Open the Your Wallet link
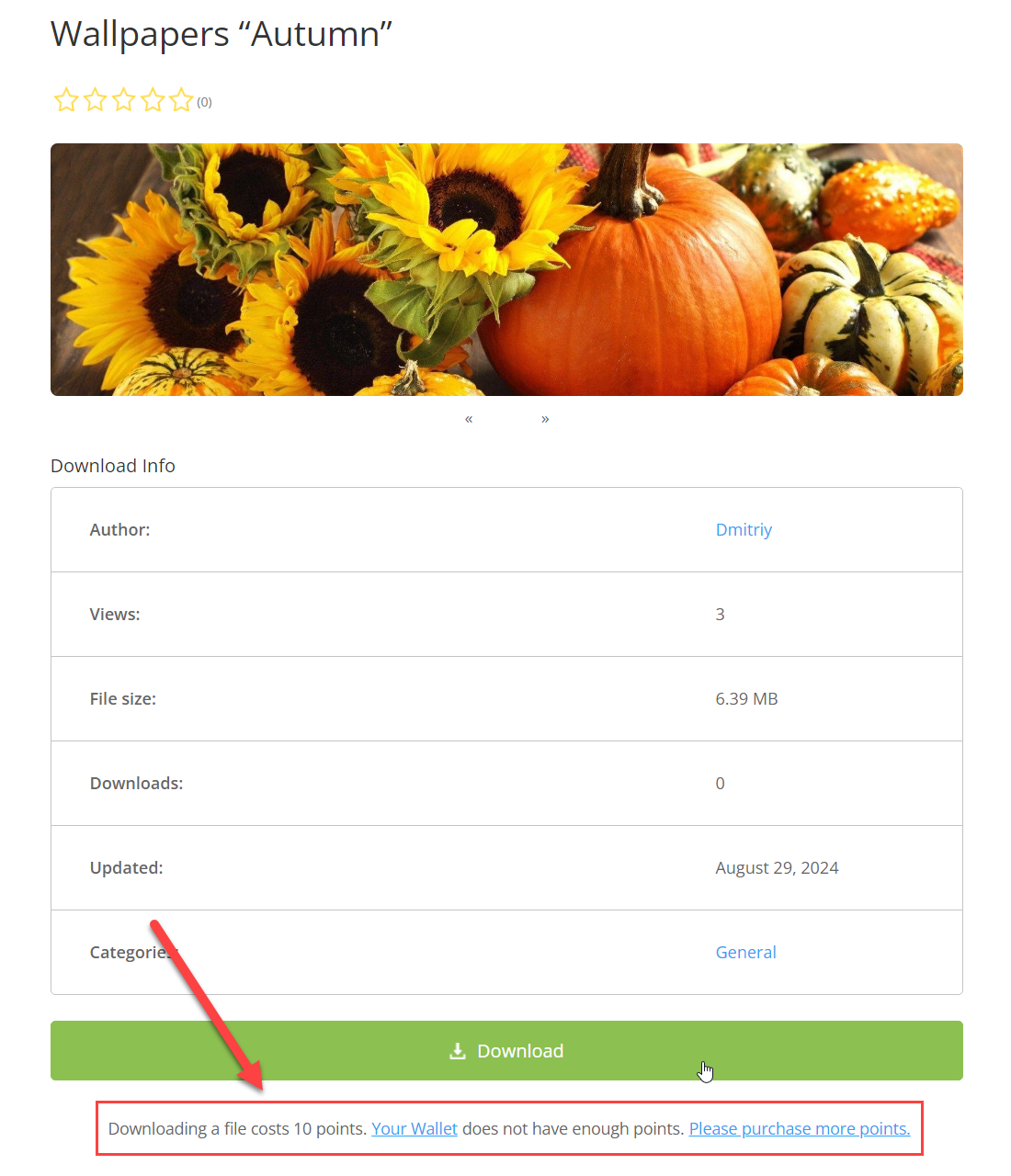 tap(415, 1129)
